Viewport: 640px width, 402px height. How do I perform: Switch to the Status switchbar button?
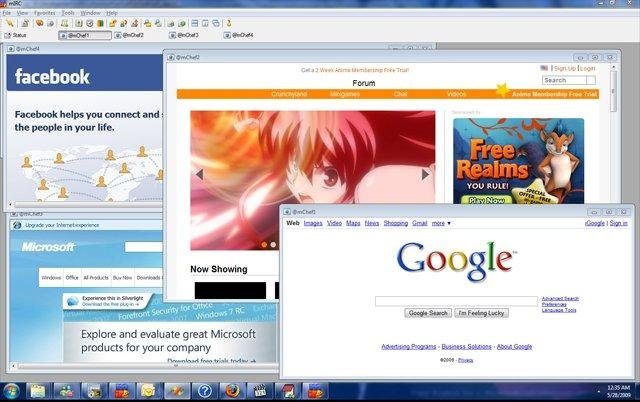16,36
